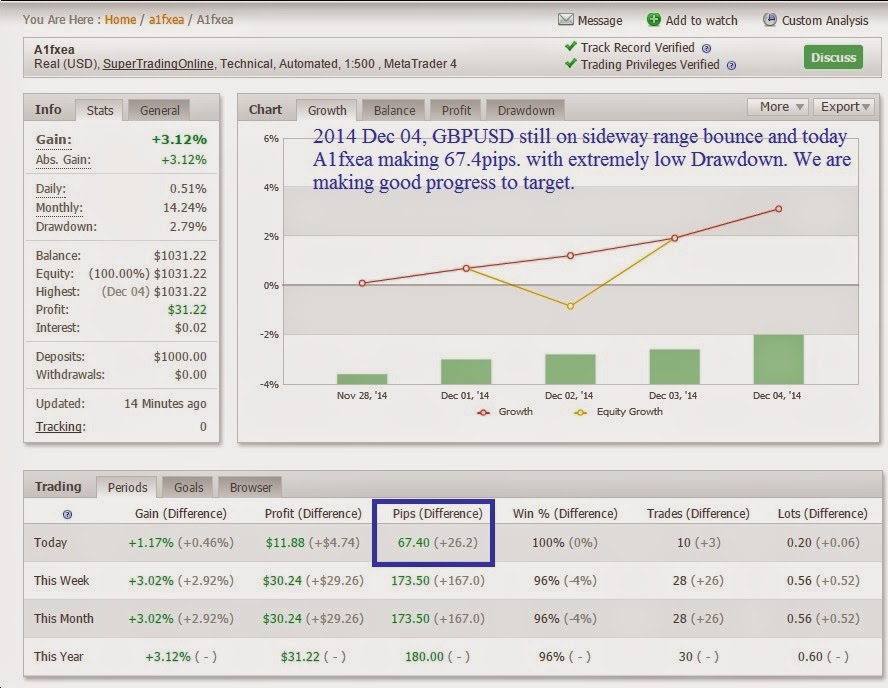Click the Trading Privileges Verified green checkmark
The height and width of the screenshot is (688, 888).
pyautogui.click(x=570, y=63)
